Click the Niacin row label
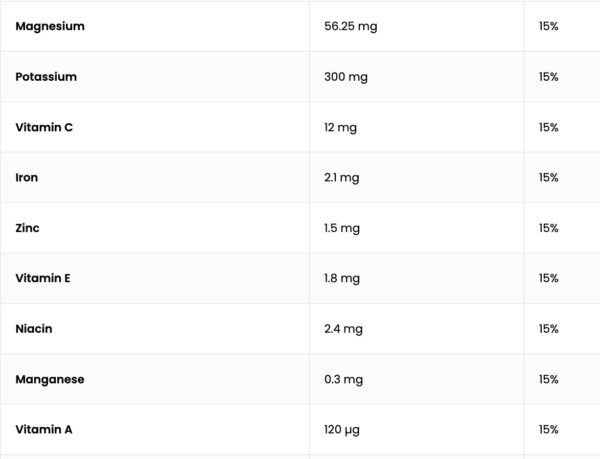 tap(34, 328)
